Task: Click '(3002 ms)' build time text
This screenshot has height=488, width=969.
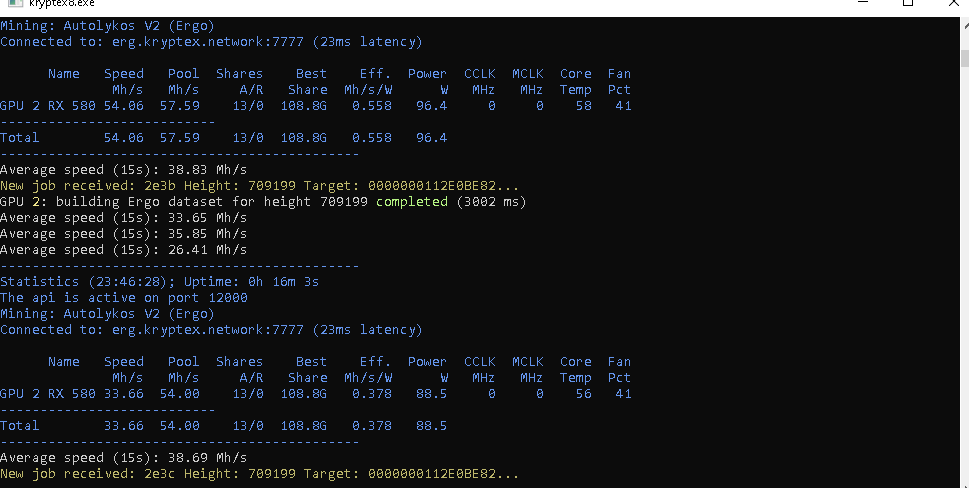Action: click(491, 202)
